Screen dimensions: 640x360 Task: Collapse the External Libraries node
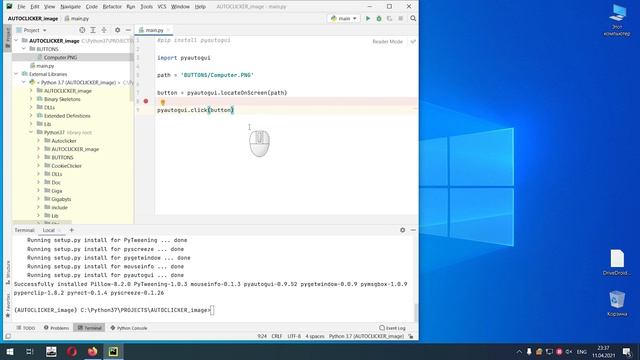pos(16,74)
